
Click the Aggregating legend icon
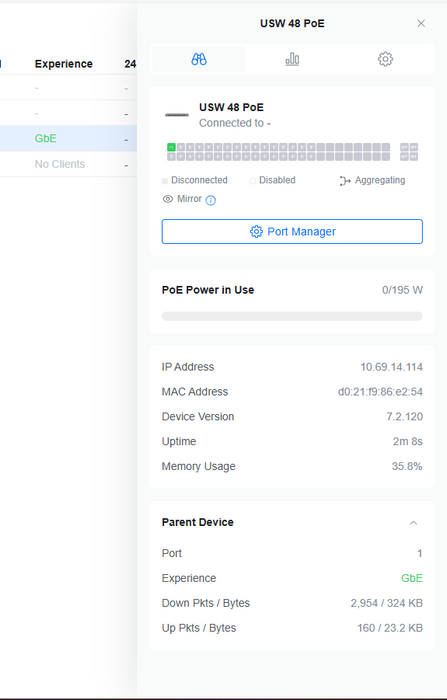tap(345, 181)
